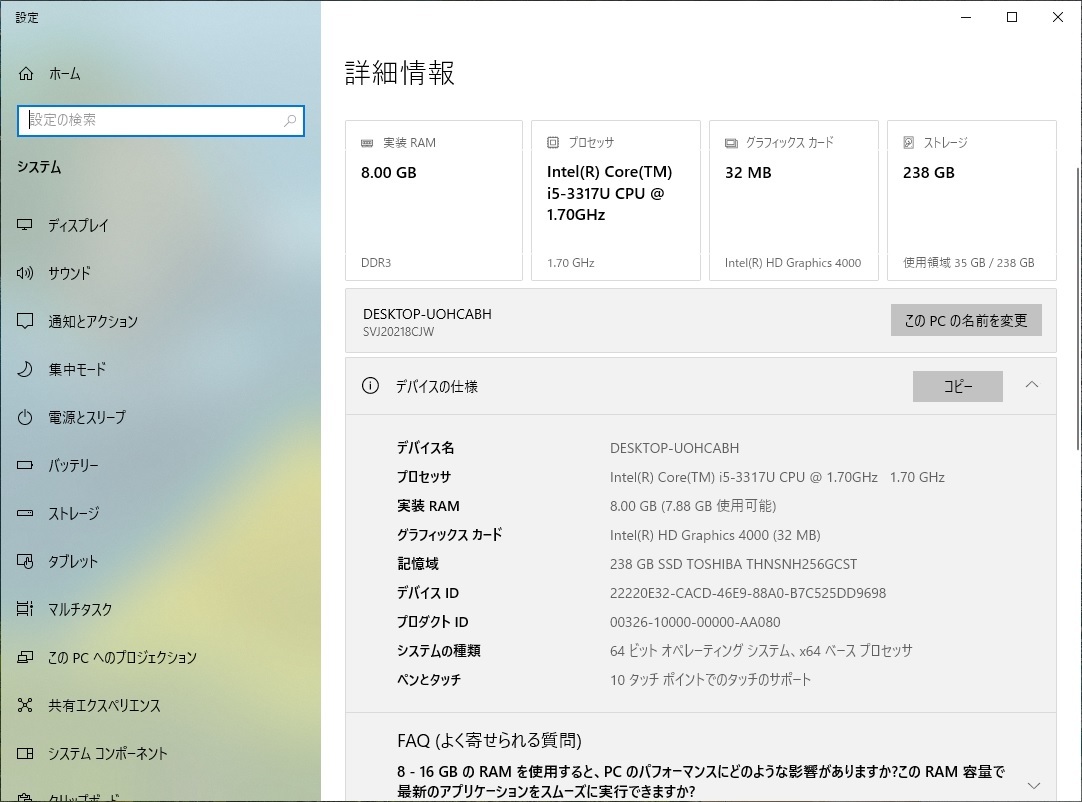Click the プロセッサ info card
The height and width of the screenshot is (802, 1082).
coord(616,200)
